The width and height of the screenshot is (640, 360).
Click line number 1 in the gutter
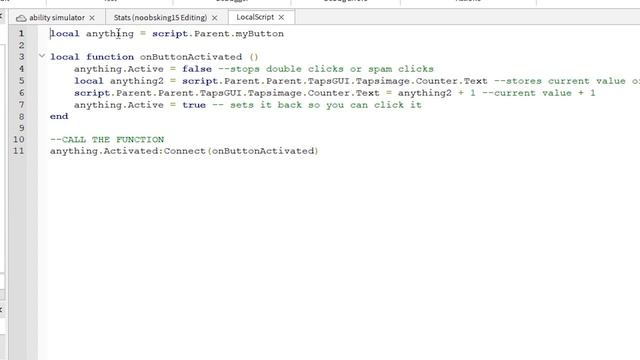tap(21, 33)
